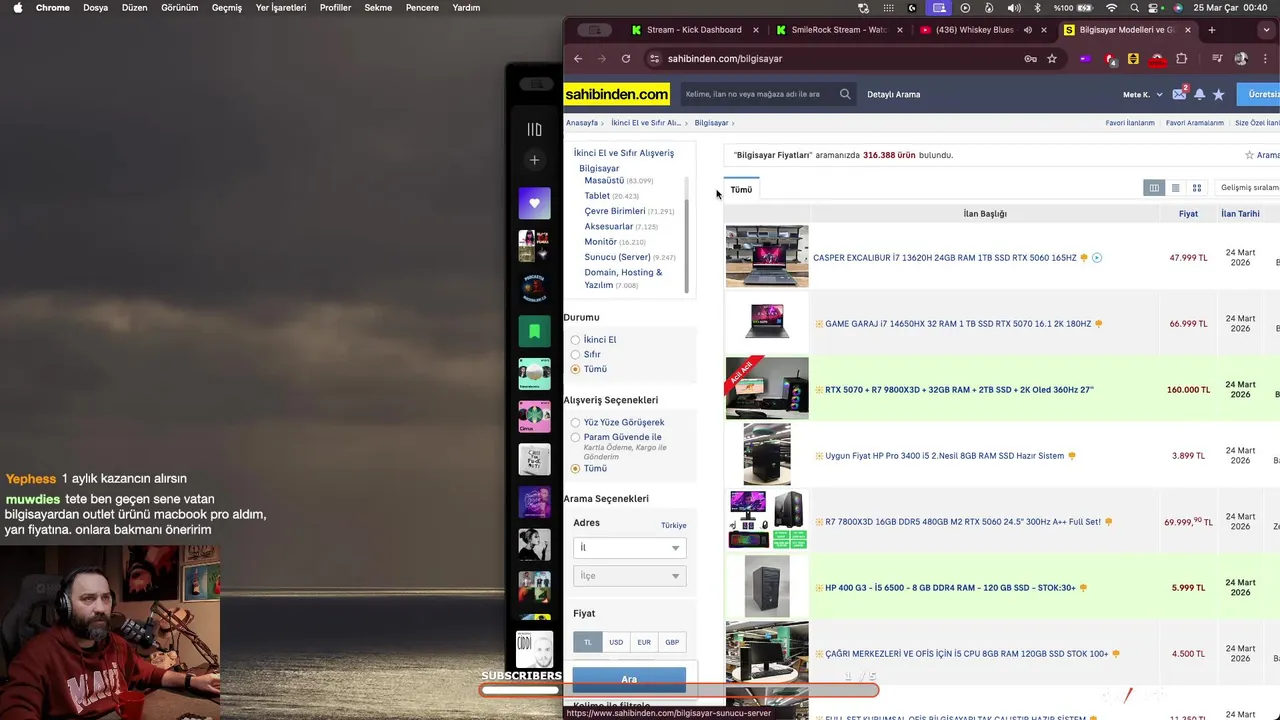Image resolution: width=1280 pixels, height=720 pixels.
Task: Open sahibinden messages envelope icon
Action: (1179, 94)
